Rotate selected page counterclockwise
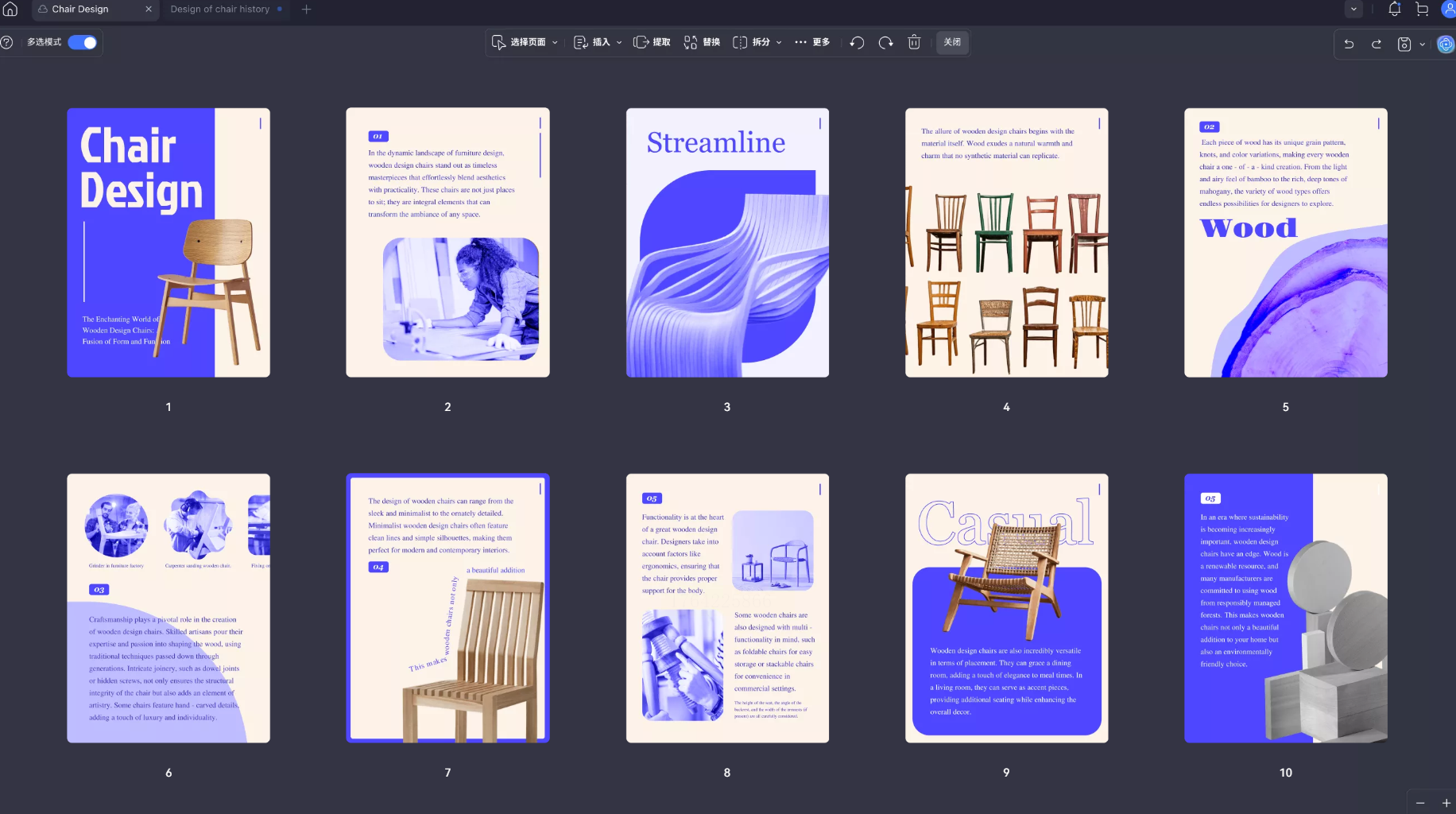The width and height of the screenshot is (1456, 814). point(857,42)
